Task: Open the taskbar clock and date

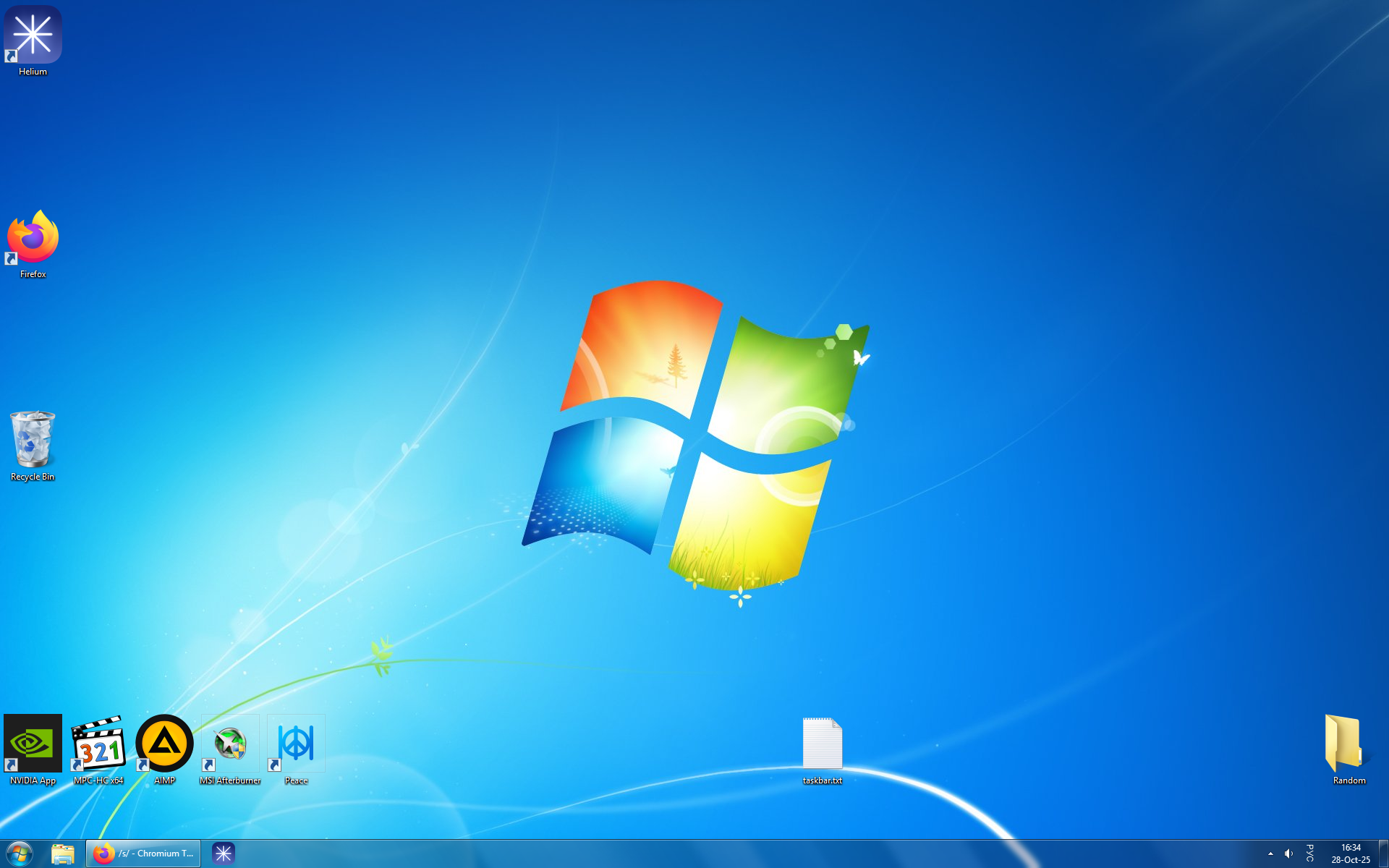Action: 1350,854
